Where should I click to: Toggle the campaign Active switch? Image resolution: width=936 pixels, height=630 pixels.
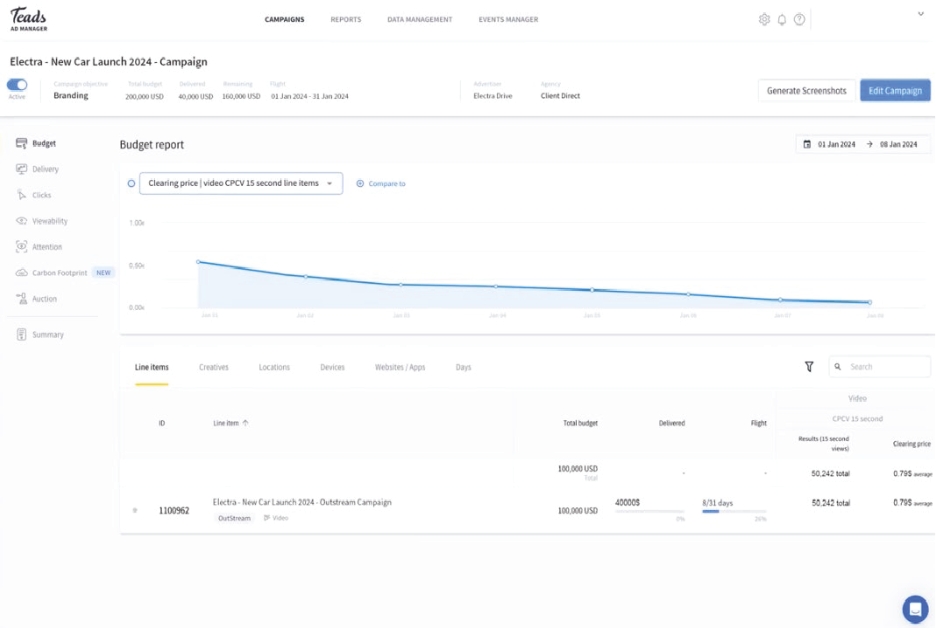coord(17,86)
